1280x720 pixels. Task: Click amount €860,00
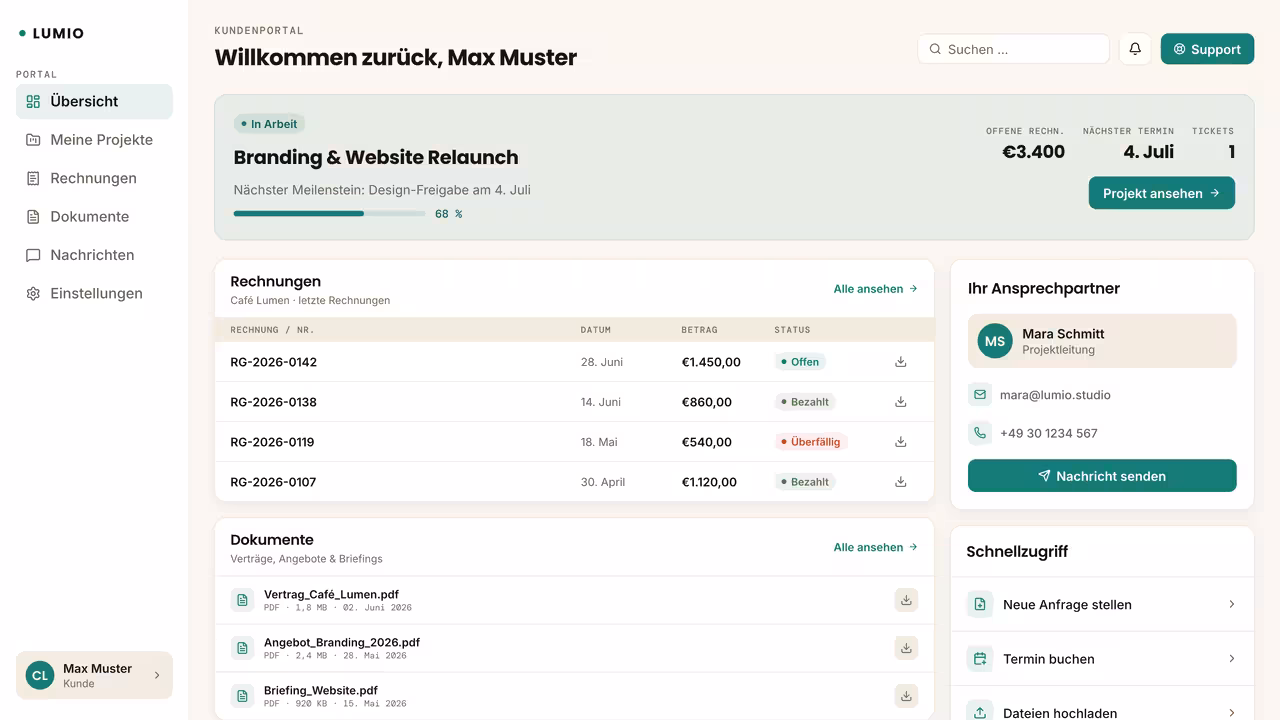706,402
